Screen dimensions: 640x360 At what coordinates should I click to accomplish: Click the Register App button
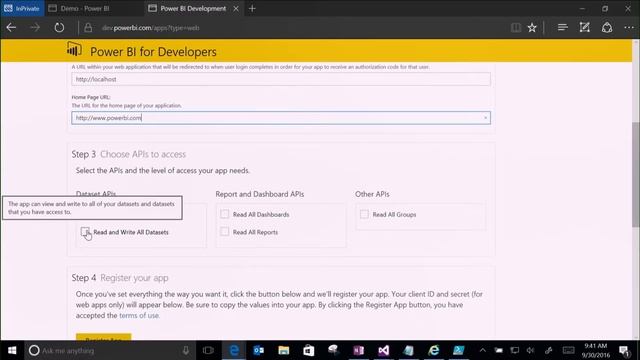(104, 337)
